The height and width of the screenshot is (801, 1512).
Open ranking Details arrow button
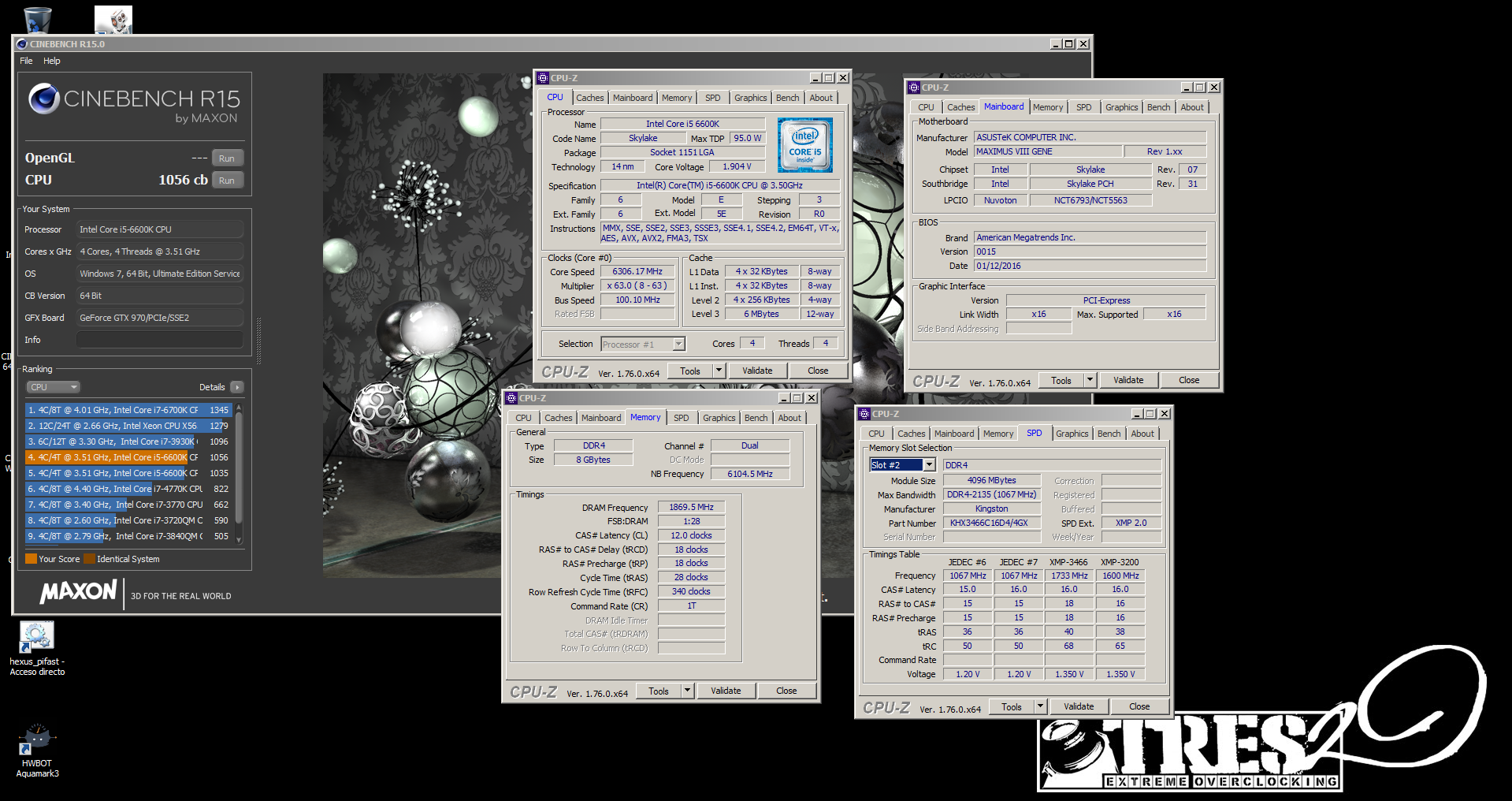pos(237,387)
